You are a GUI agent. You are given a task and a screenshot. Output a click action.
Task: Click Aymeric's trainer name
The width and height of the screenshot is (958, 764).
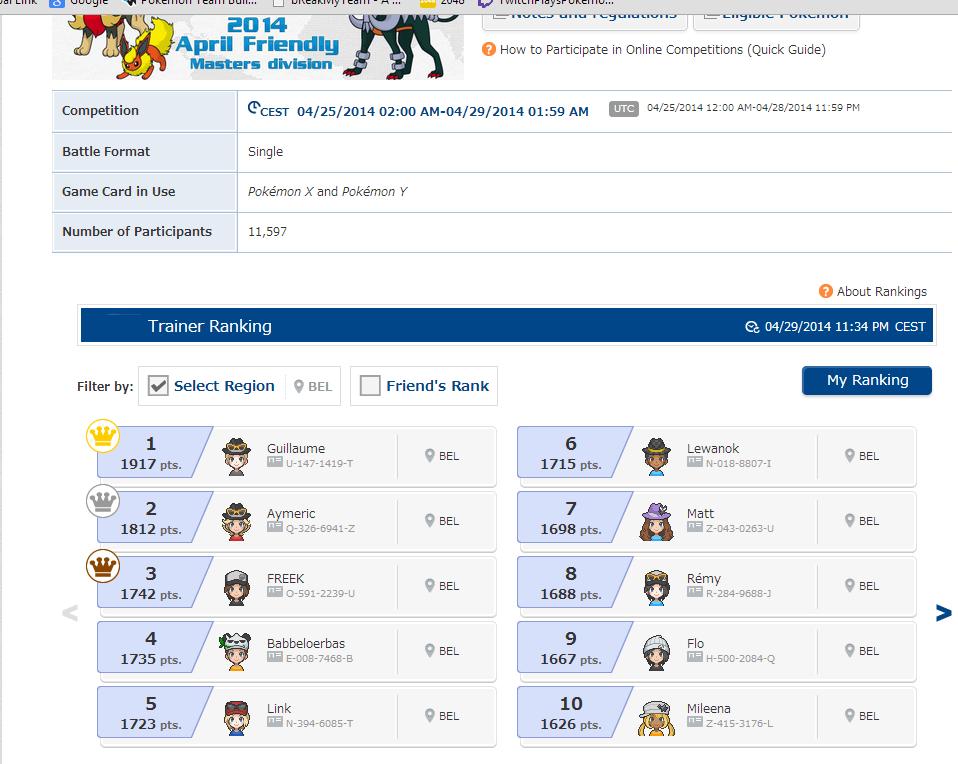pyautogui.click(x=291, y=513)
